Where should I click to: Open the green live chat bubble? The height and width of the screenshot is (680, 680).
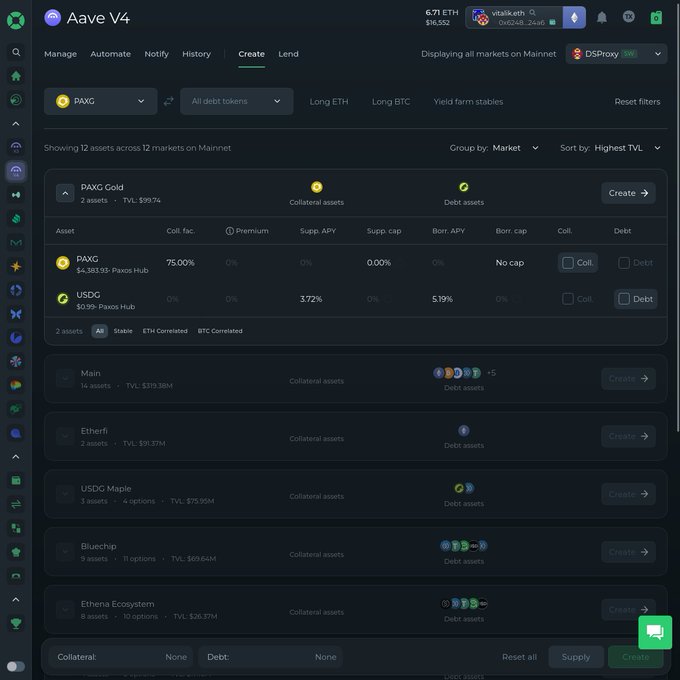(x=655, y=632)
